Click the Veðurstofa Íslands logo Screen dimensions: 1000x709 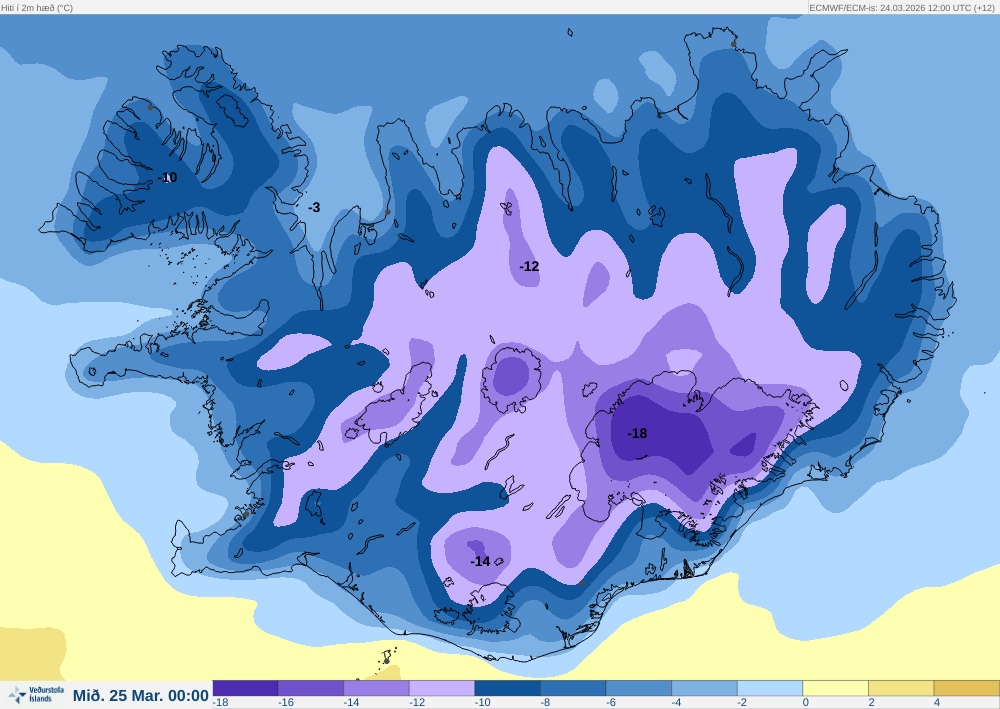coord(37,694)
